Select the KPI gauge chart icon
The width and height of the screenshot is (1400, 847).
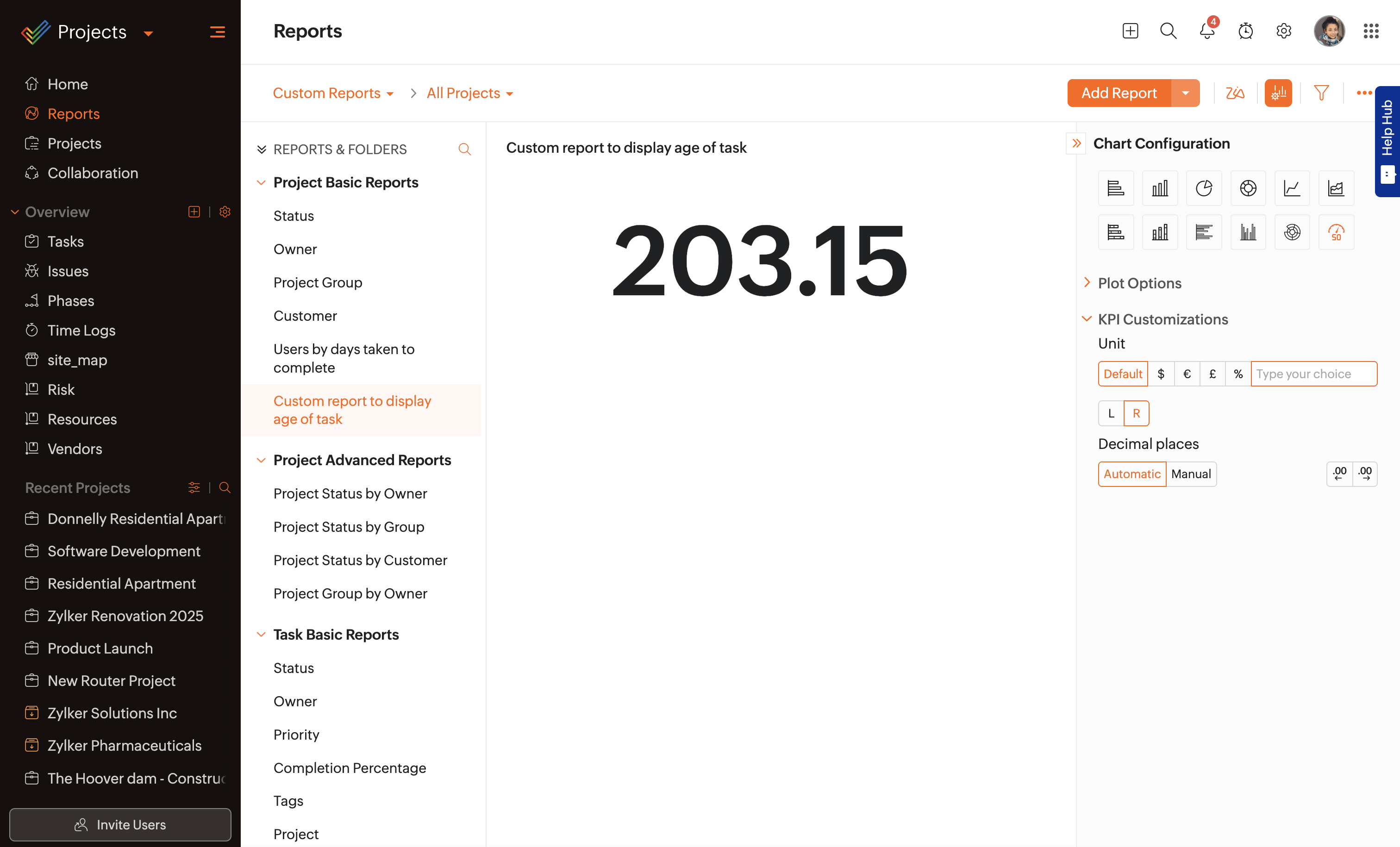point(1335,232)
